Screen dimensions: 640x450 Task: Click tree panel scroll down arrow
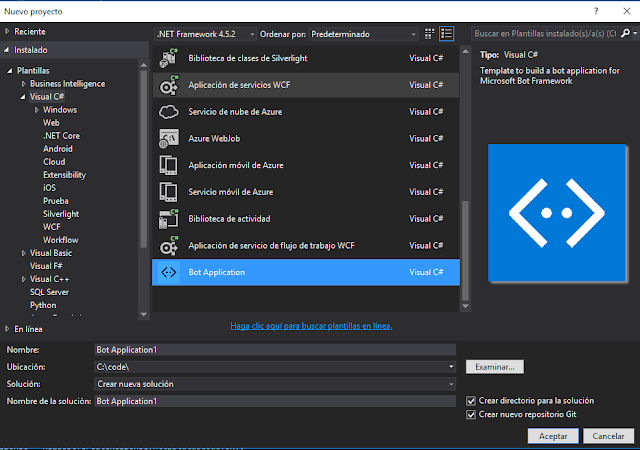pyautogui.click(x=143, y=314)
